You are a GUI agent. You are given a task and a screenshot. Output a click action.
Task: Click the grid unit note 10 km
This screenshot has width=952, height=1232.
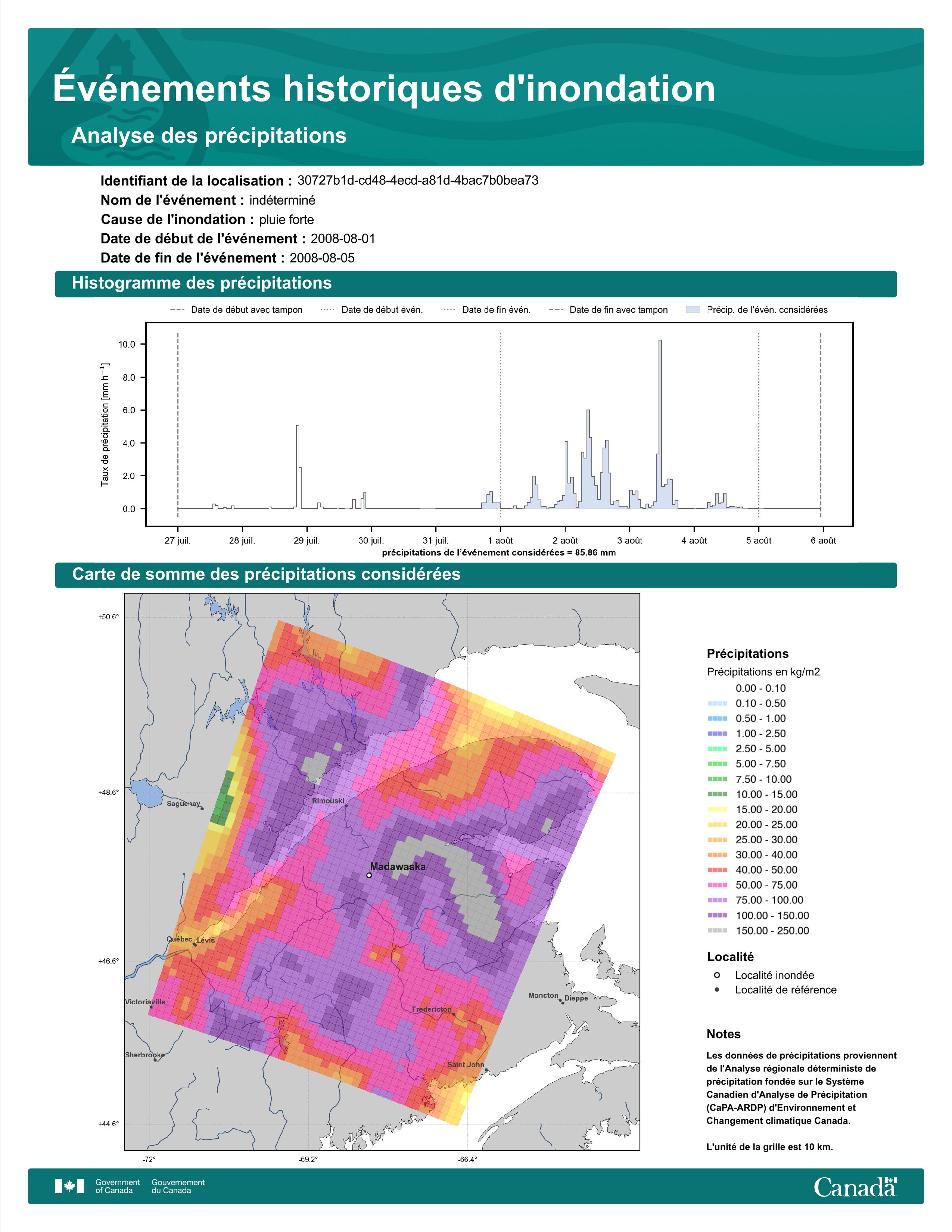click(x=769, y=1147)
